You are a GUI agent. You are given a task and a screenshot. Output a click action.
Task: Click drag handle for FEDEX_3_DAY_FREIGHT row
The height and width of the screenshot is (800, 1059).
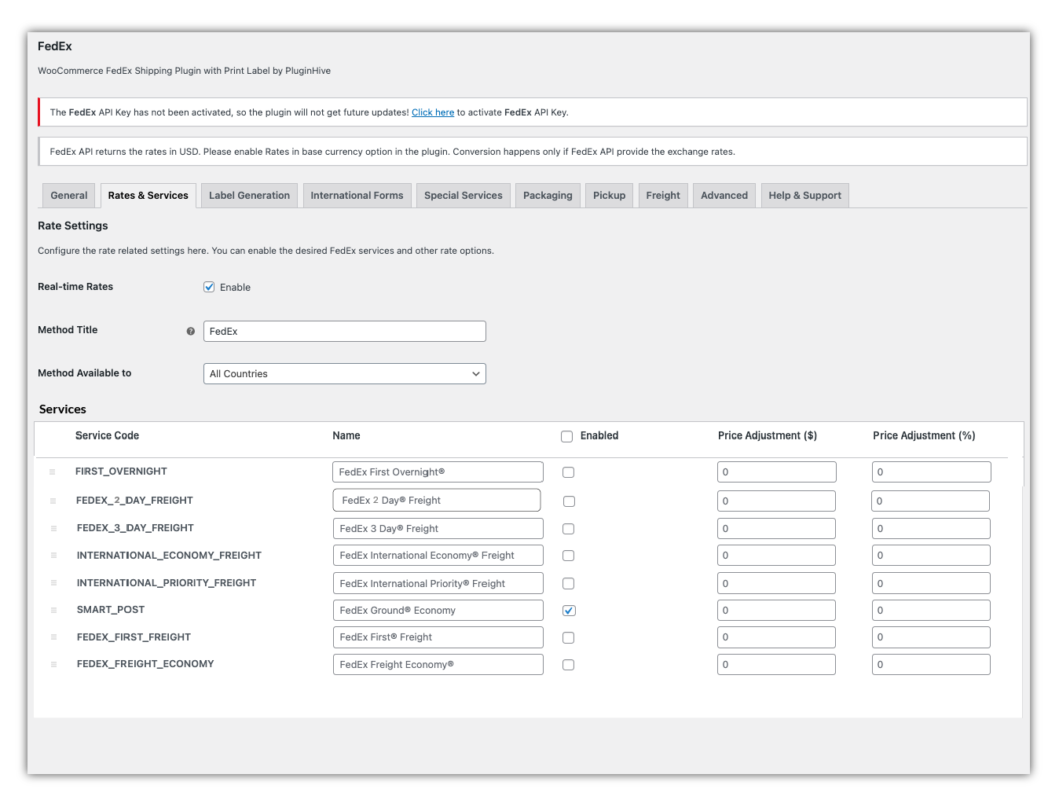(x=53, y=529)
